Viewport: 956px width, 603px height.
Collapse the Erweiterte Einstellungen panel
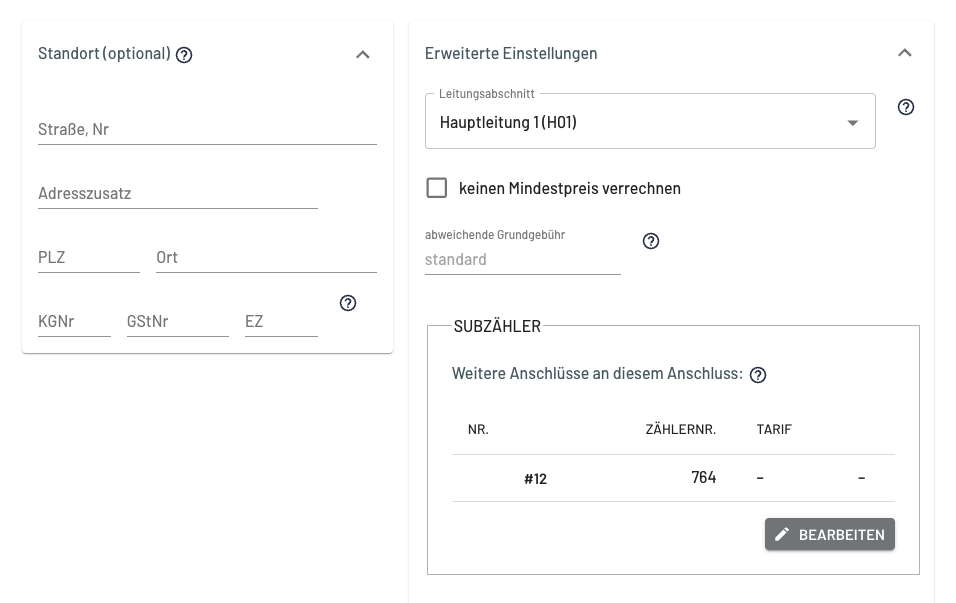coord(905,53)
